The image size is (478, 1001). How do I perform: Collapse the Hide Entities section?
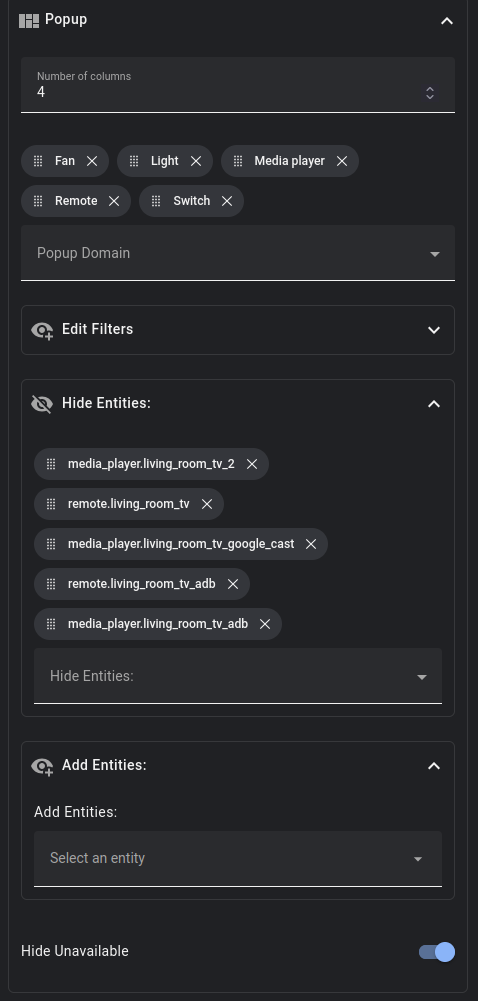434,403
